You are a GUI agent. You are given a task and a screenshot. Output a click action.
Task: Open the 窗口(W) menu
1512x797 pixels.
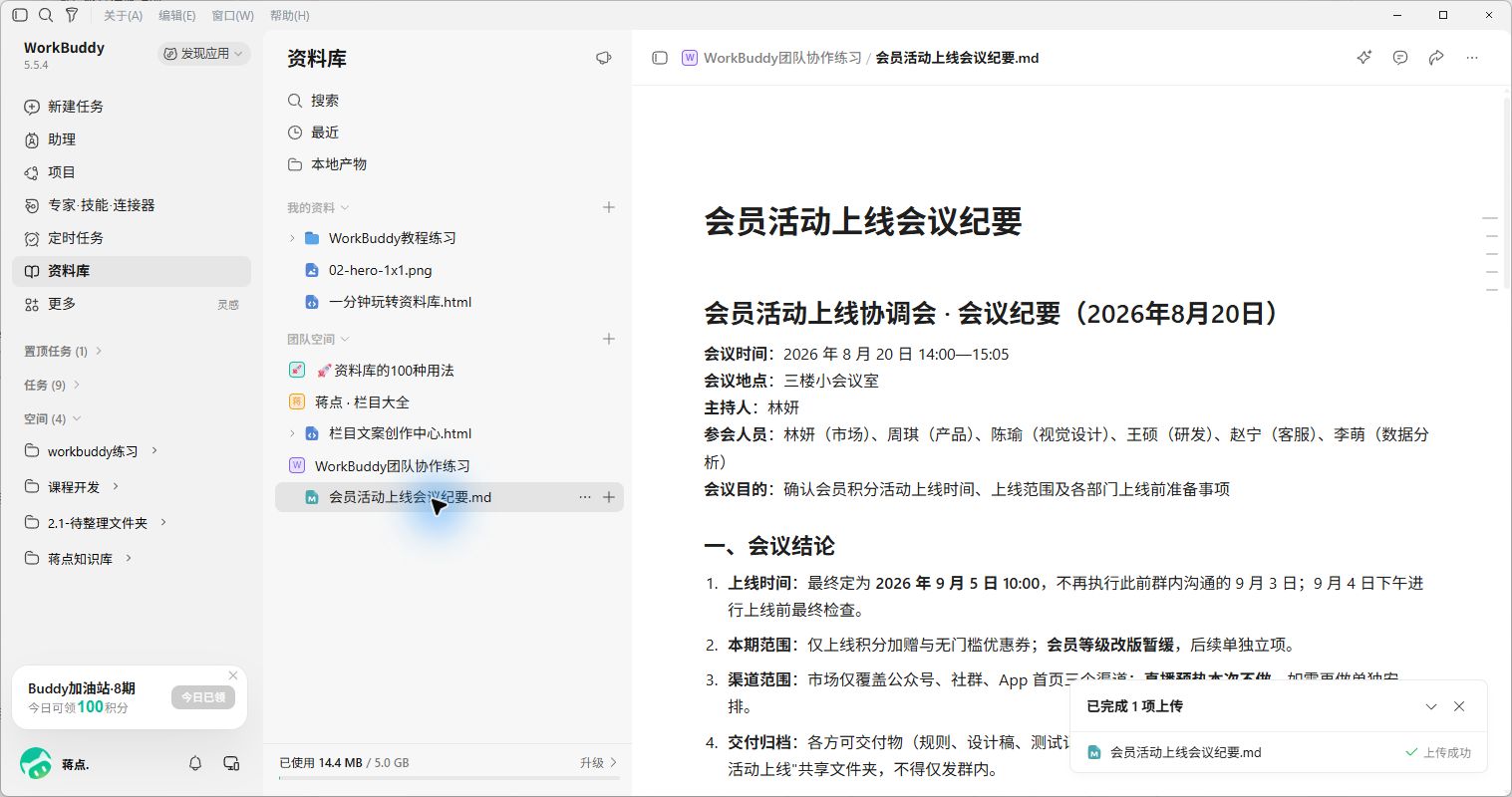[x=233, y=15]
